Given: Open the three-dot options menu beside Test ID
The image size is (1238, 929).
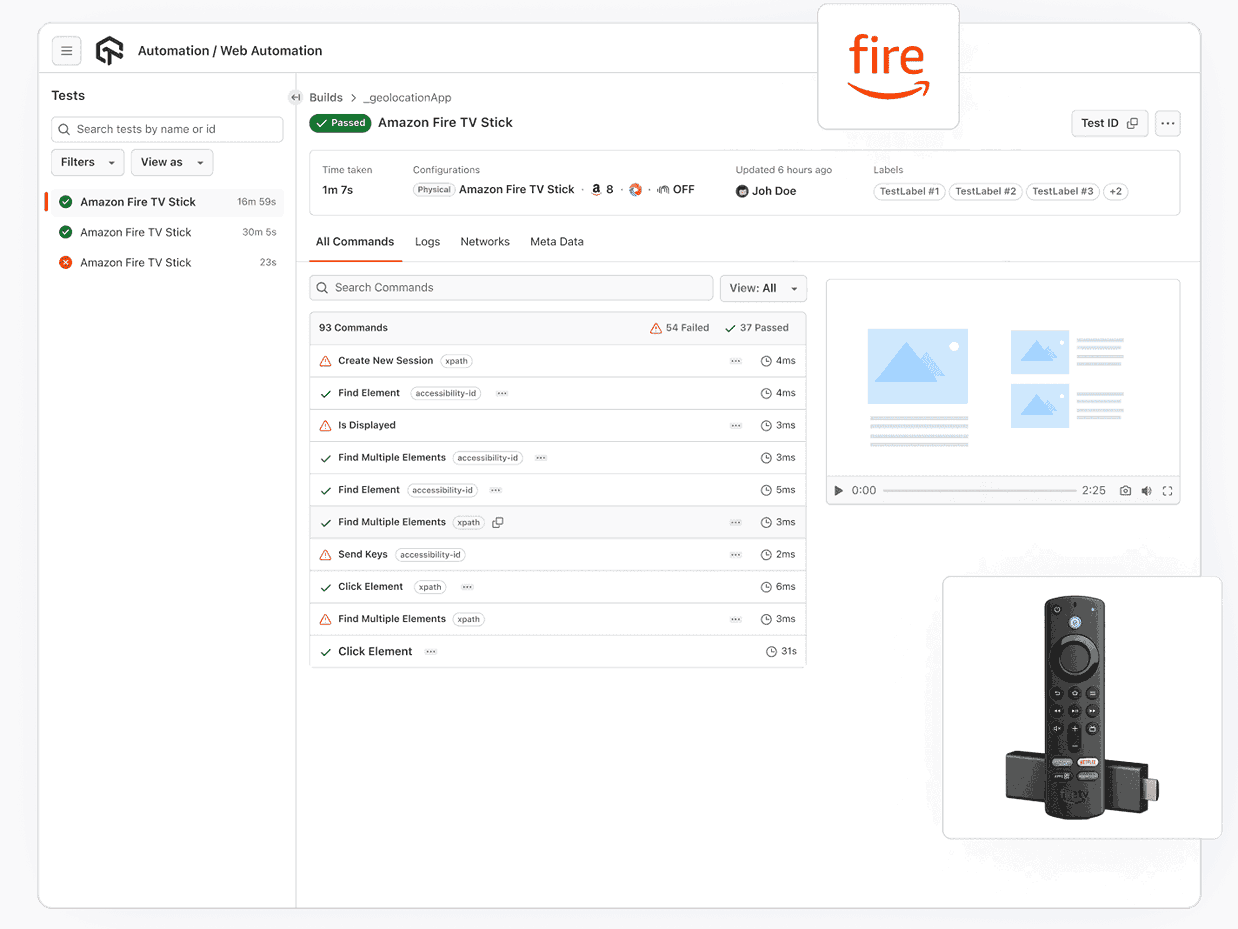Looking at the screenshot, I should (x=1167, y=123).
